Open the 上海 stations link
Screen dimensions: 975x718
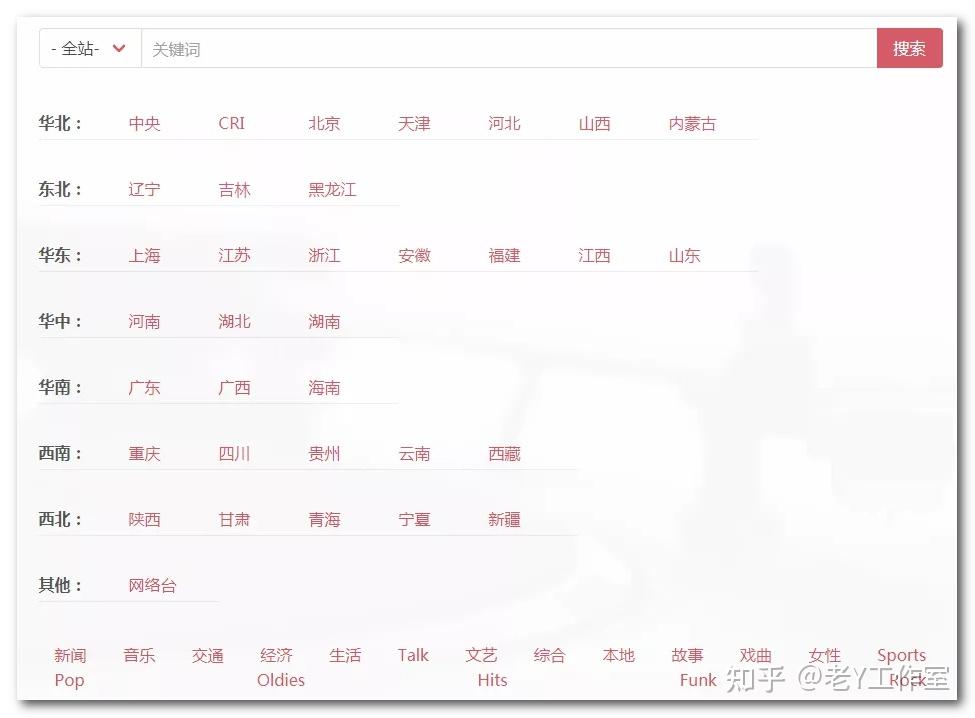point(144,255)
